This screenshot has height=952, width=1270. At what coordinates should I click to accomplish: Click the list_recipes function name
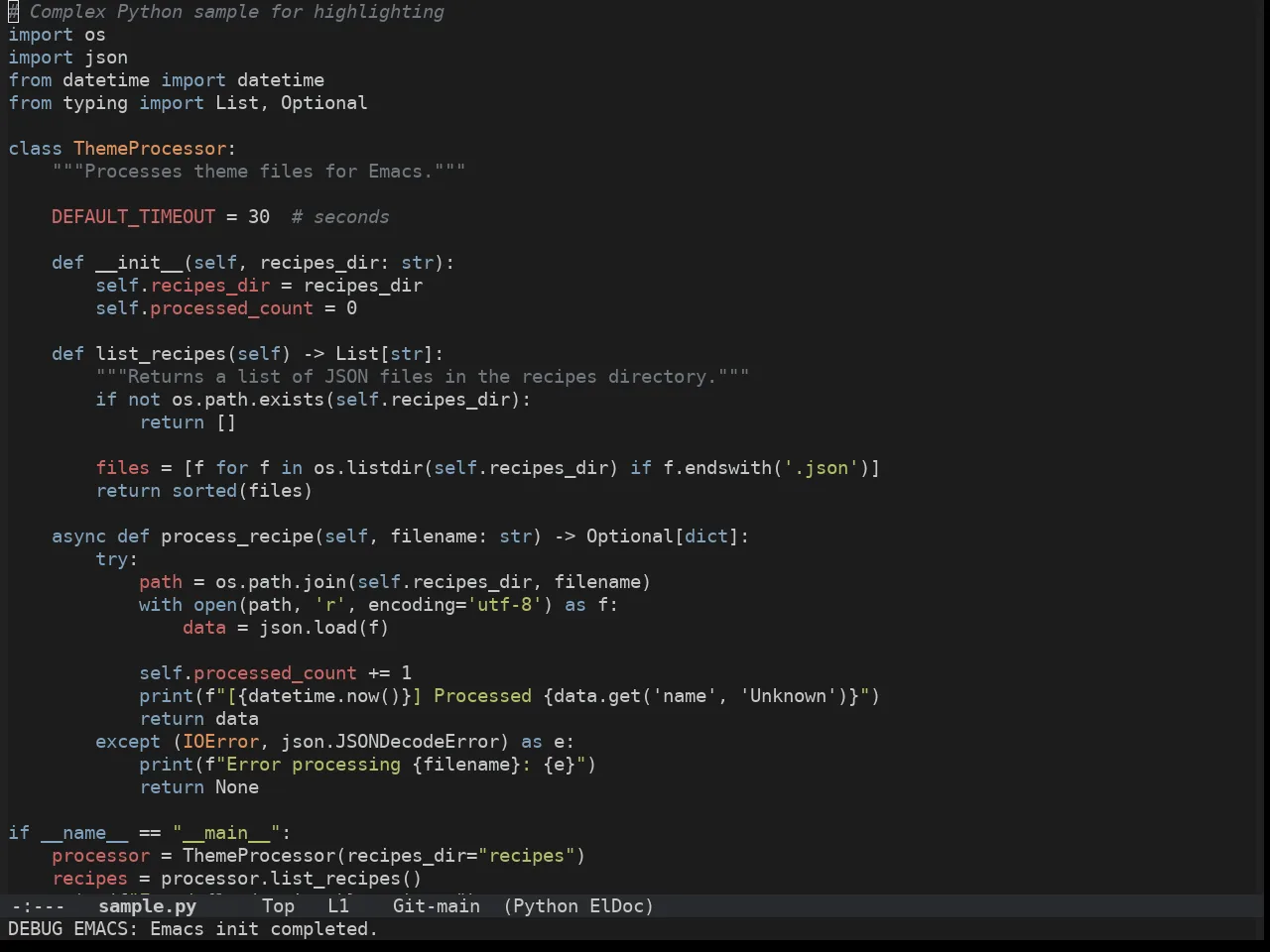pyautogui.click(x=161, y=354)
